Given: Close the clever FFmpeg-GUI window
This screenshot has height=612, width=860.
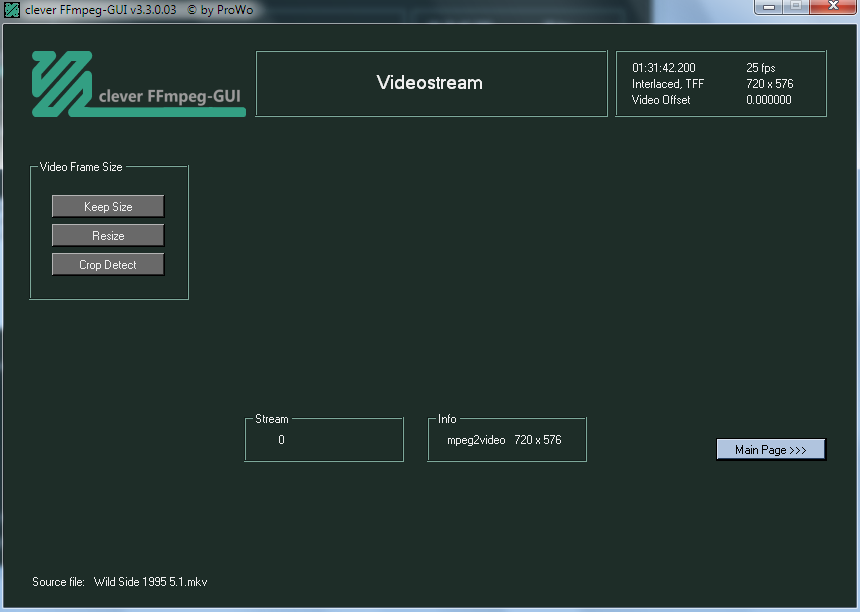Looking at the screenshot, I should click(x=833, y=7).
